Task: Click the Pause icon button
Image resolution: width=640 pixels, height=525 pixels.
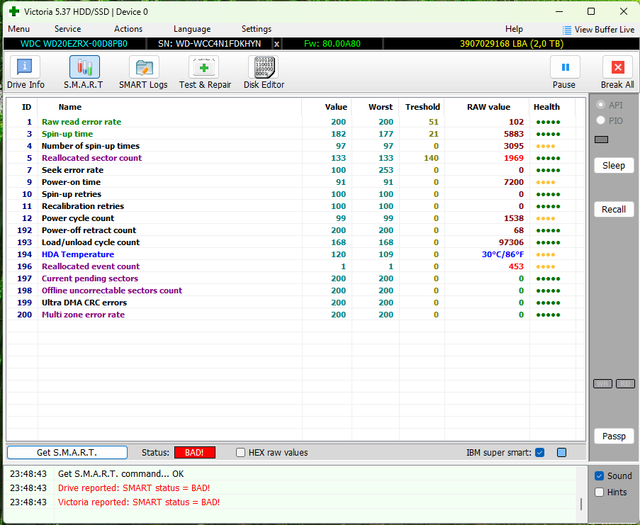Action: click(x=565, y=67)
